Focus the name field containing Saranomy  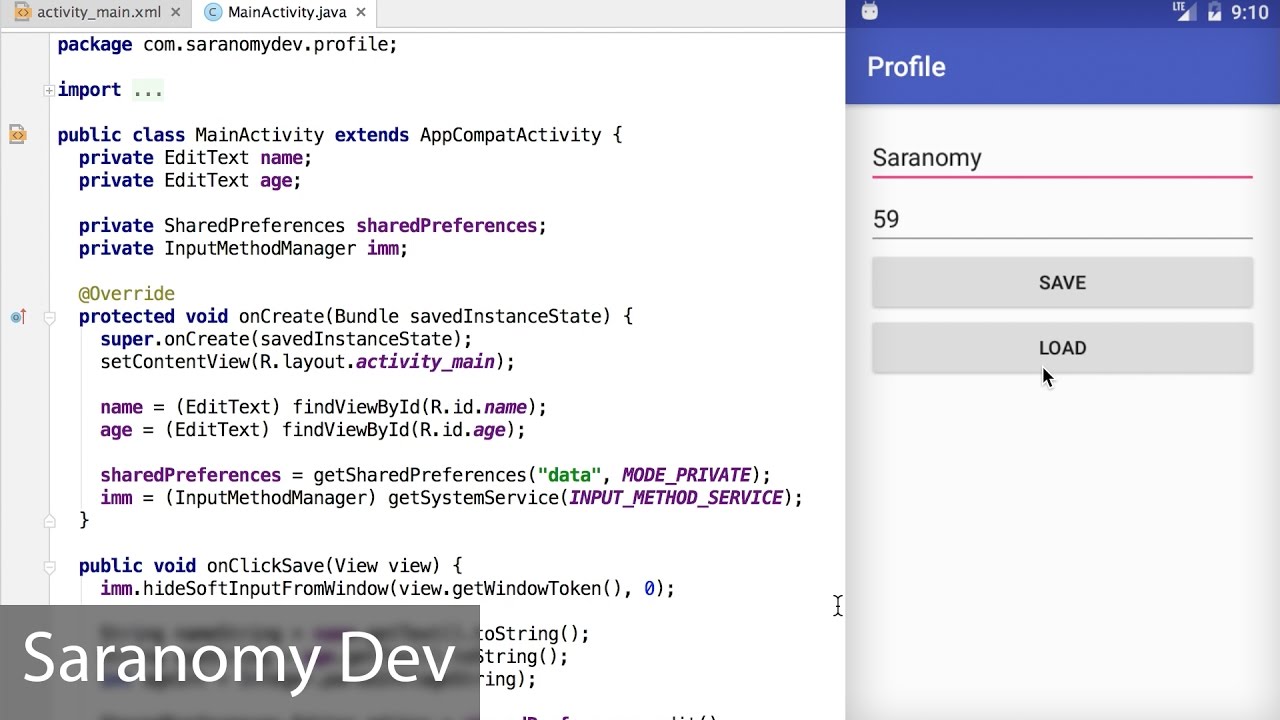pos(1062,158)
